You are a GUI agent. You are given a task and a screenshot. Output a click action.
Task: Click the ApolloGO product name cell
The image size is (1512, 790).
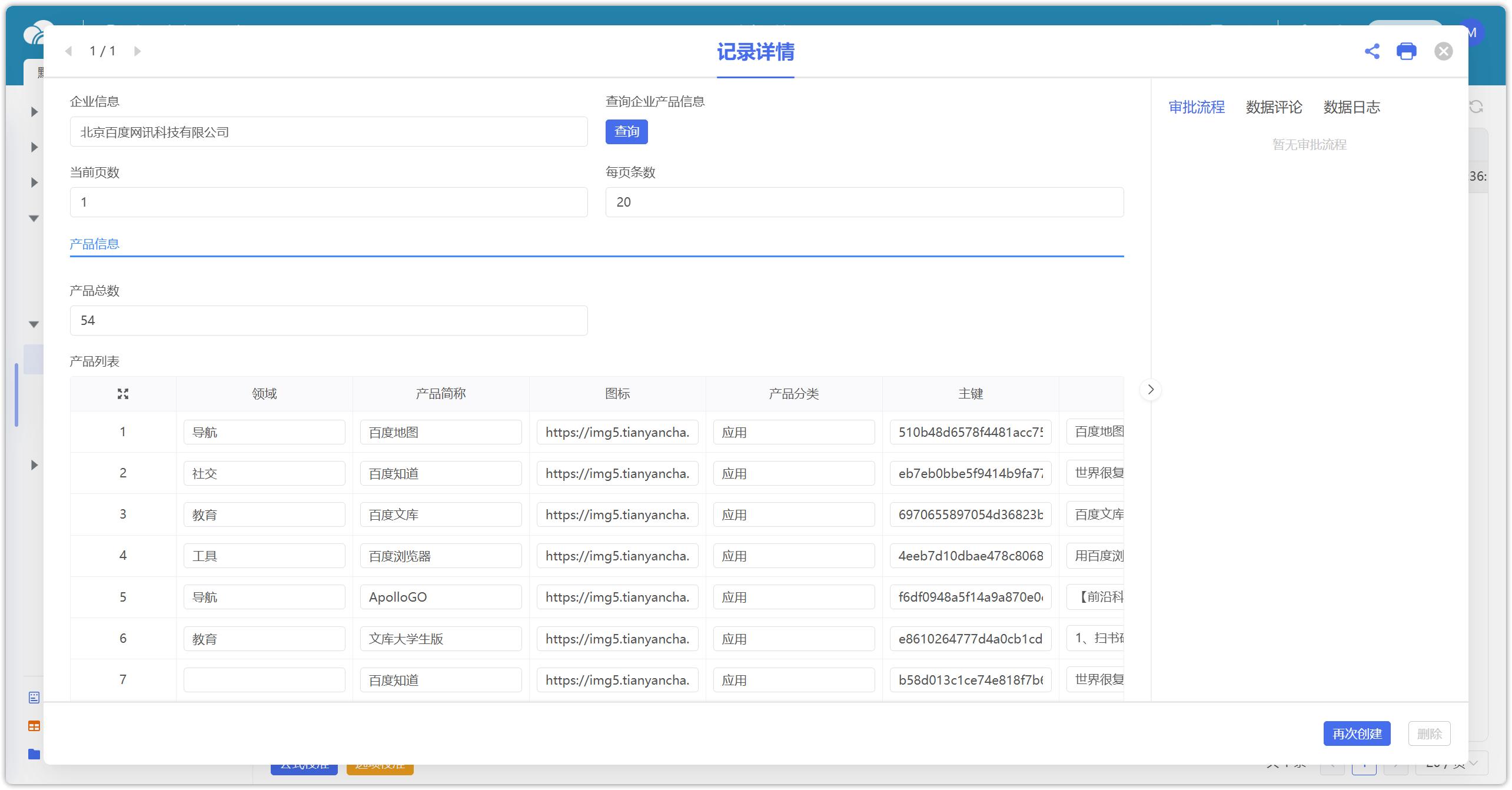[441, 597]
